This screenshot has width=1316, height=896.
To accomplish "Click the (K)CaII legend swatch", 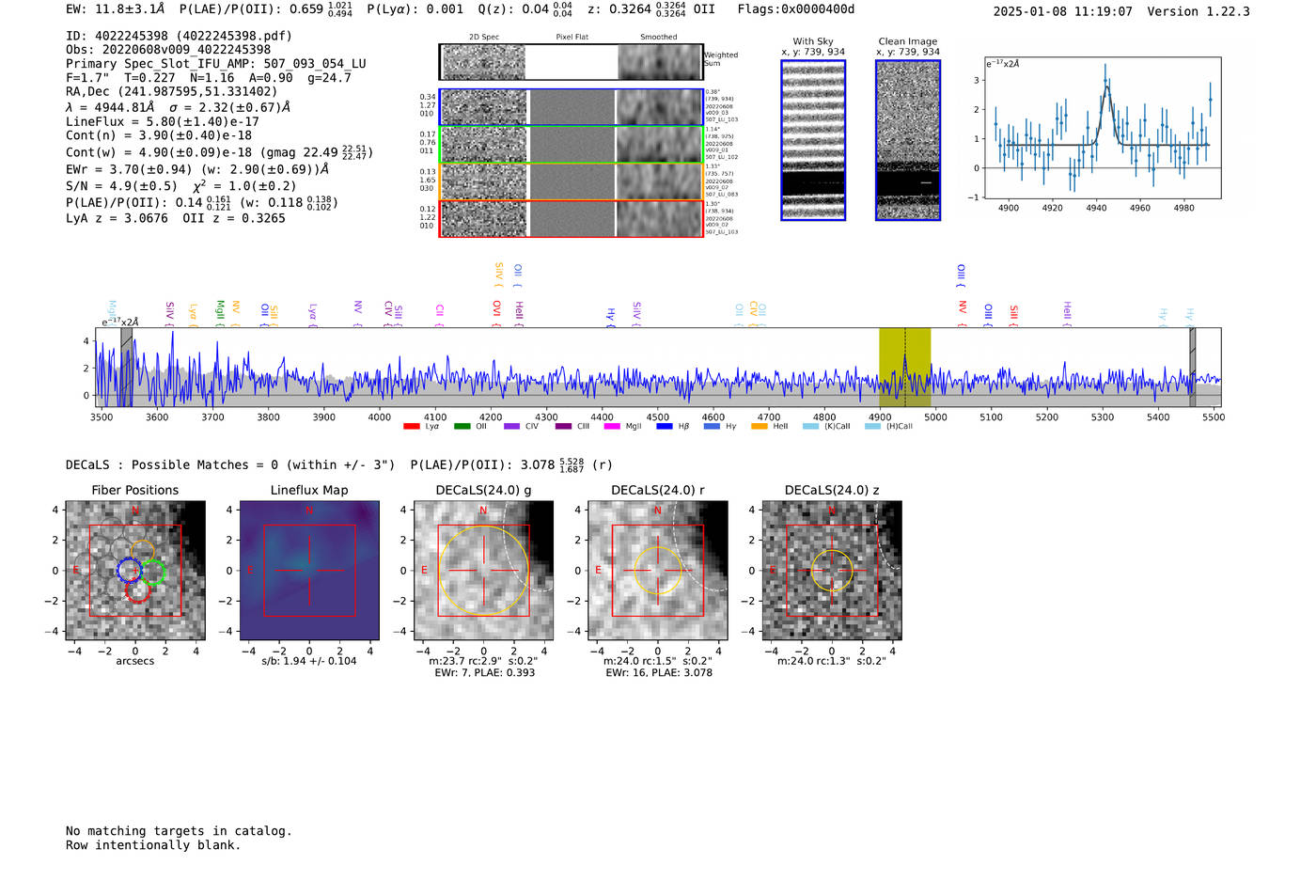I will 810,426.
